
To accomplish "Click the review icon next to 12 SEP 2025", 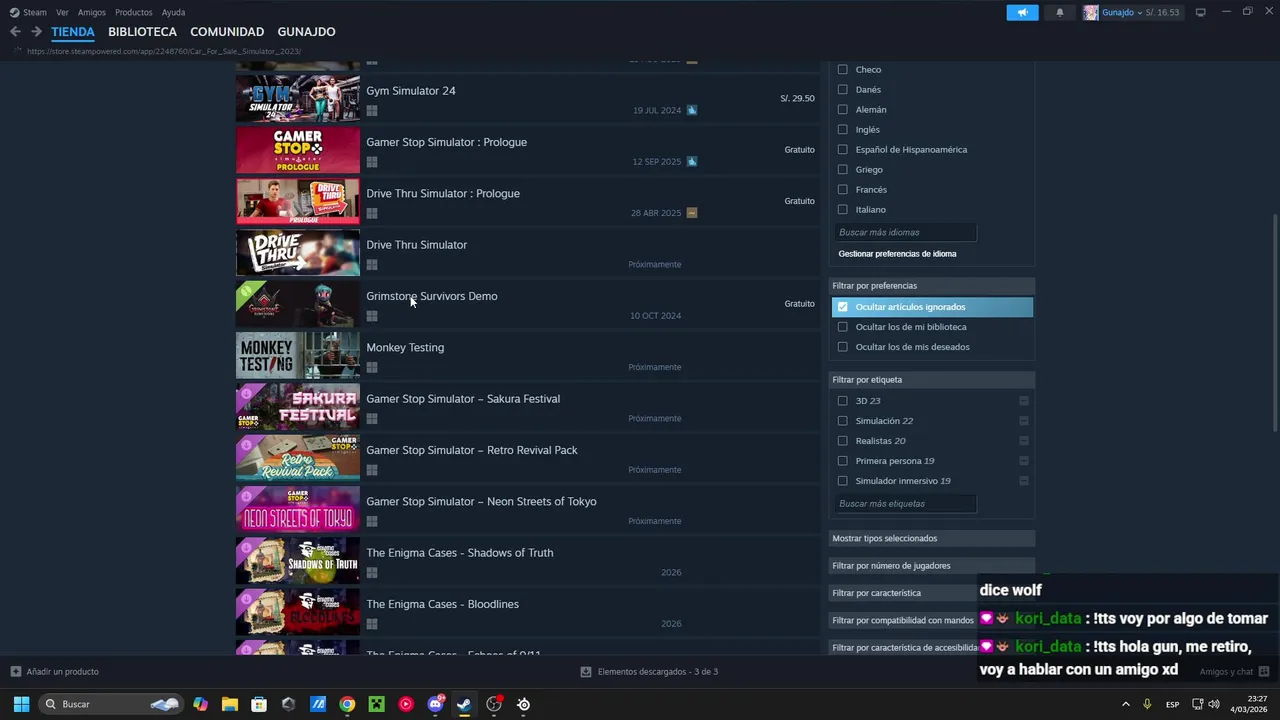I will pyautogui.click(x=692, y=161).
